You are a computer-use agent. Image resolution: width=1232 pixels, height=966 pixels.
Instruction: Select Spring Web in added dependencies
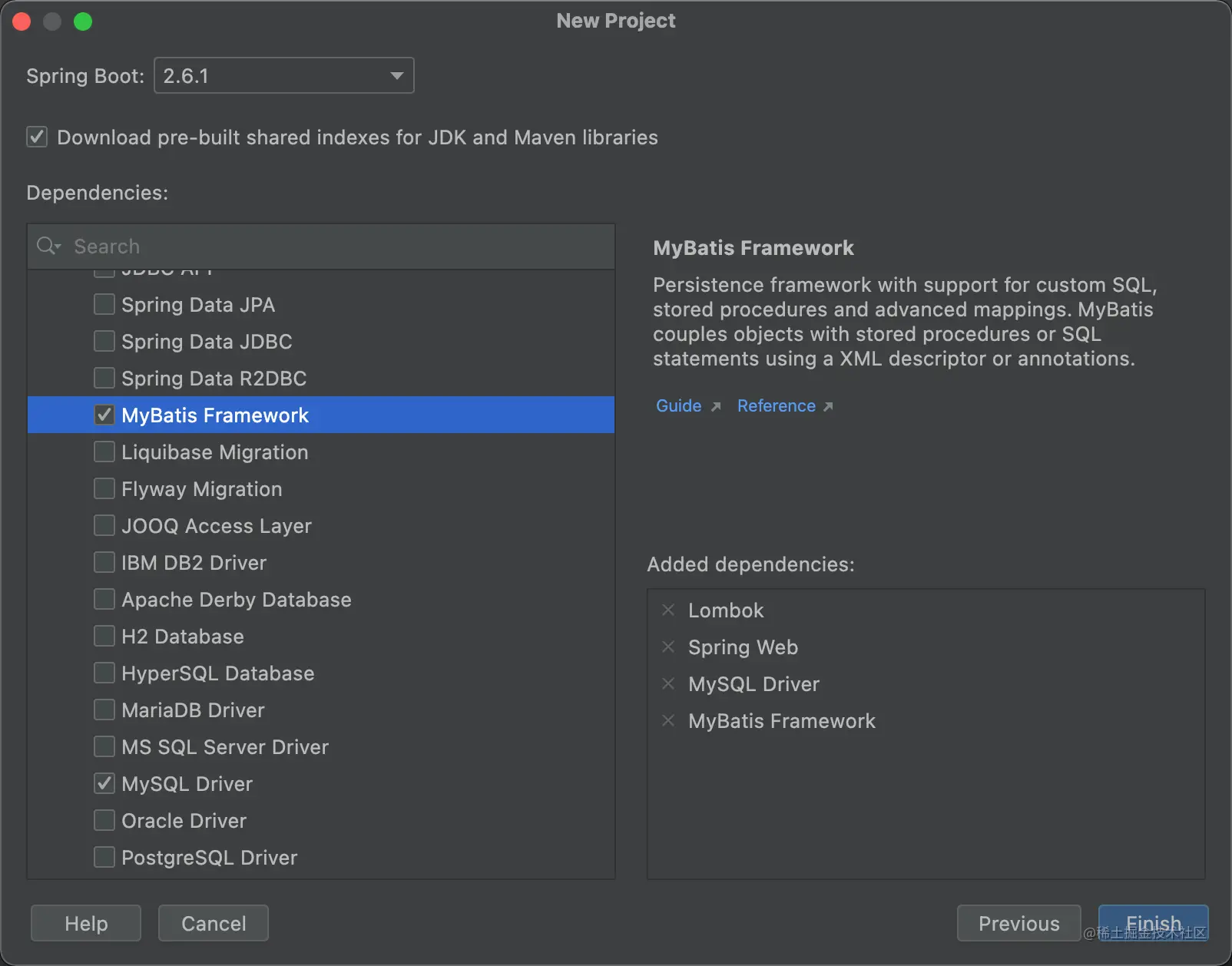743,647
